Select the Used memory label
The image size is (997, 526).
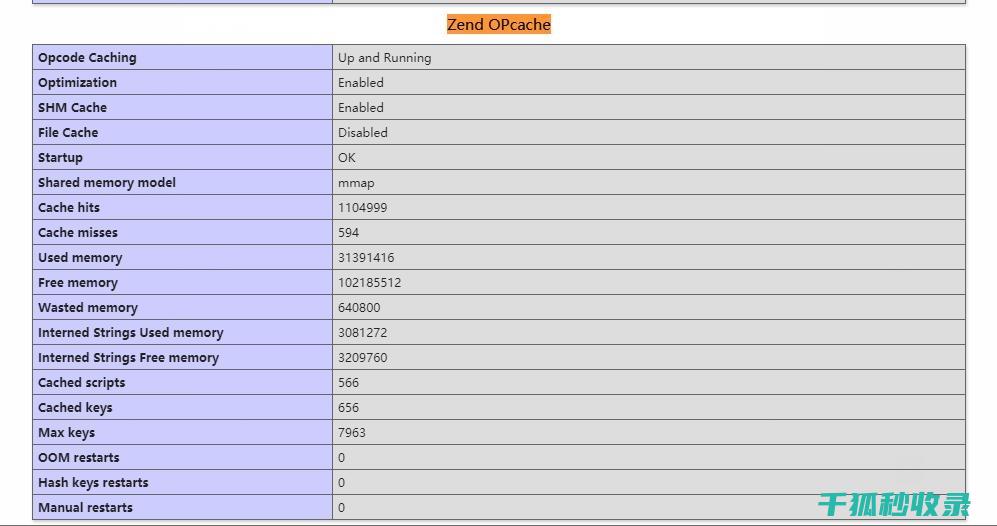[80, 258]
